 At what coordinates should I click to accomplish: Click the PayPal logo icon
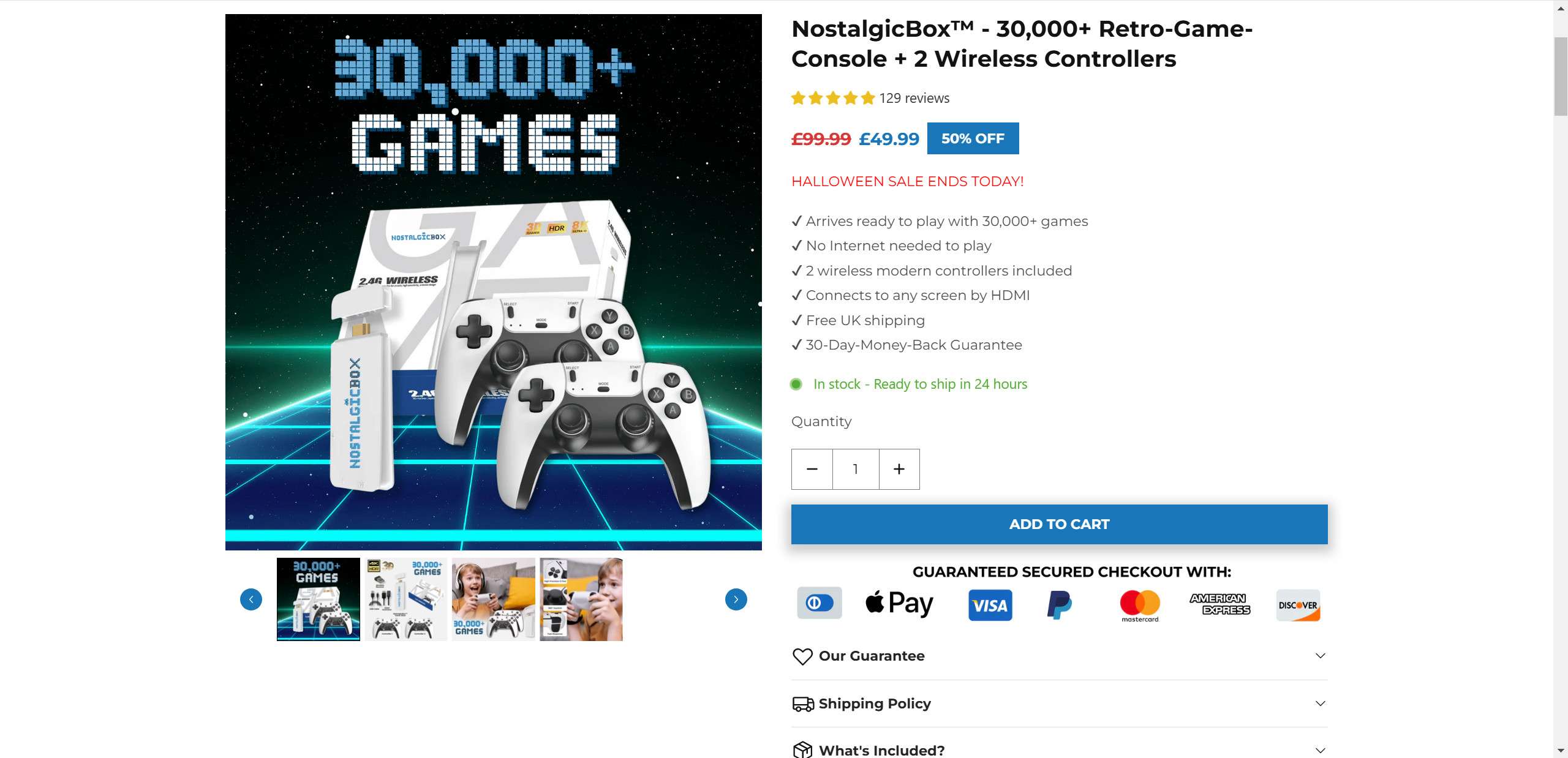pos(1059,605)
